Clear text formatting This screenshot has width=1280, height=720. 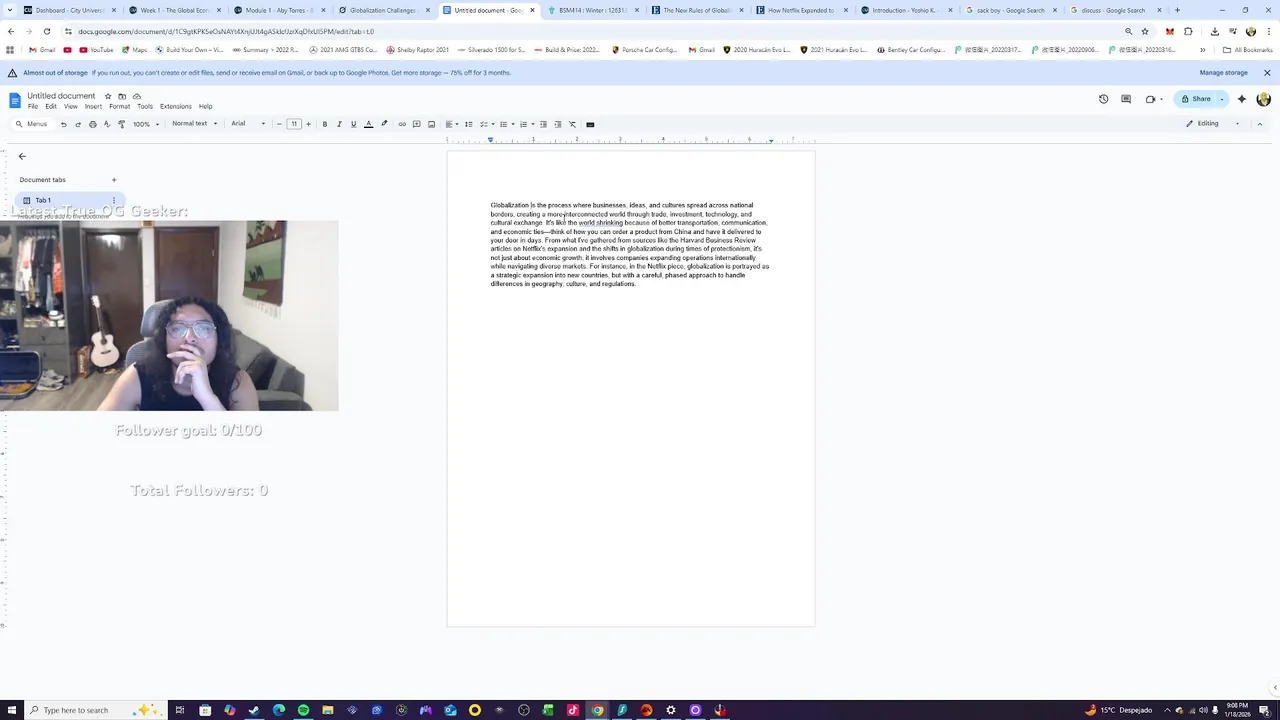point(572,124)
